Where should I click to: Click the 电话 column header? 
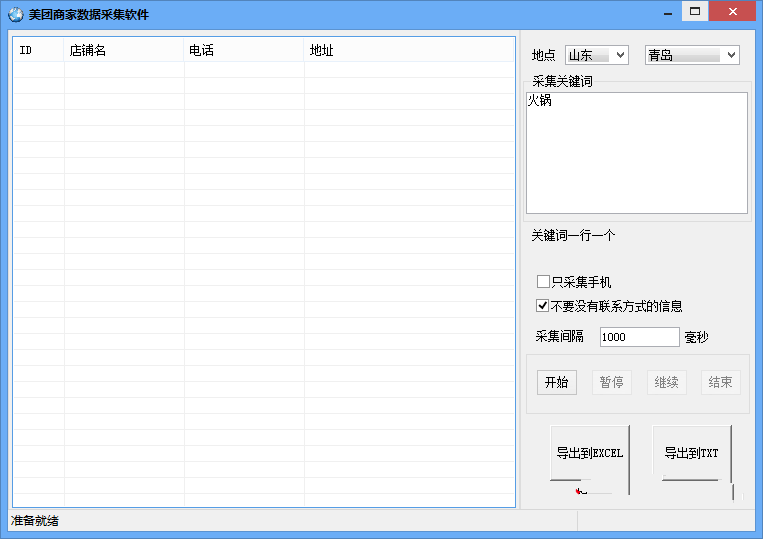243,50
